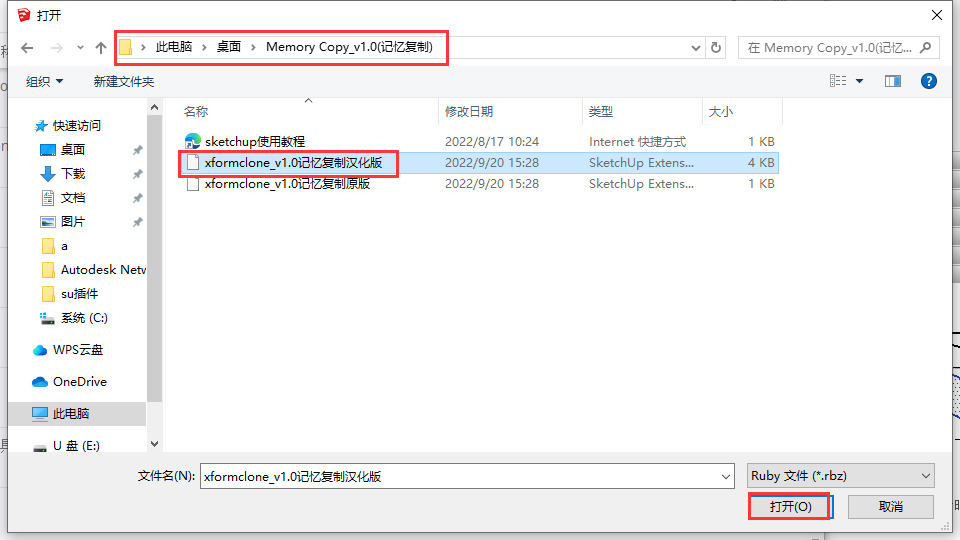Click the 4 KB size cell
Image resolution: width=960 pixels, height=540 pixels.
click(761, 163)
